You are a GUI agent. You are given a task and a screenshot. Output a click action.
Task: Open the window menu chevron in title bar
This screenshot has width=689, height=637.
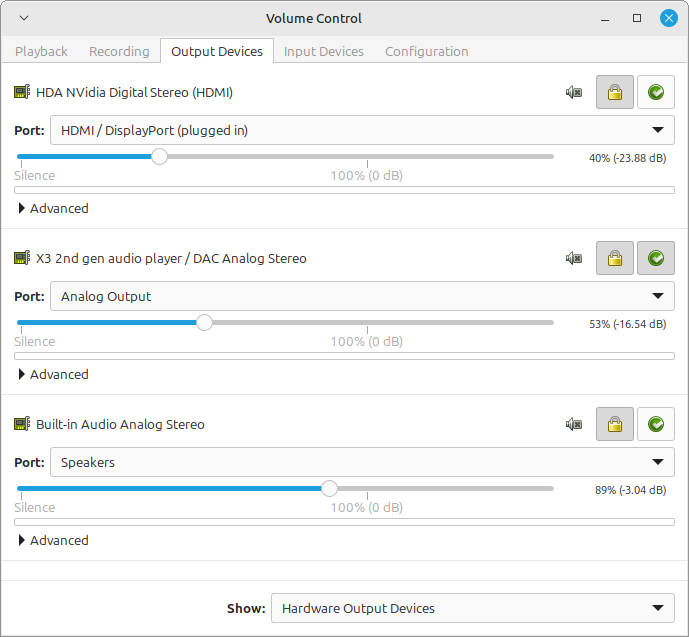tap(24, 18)
